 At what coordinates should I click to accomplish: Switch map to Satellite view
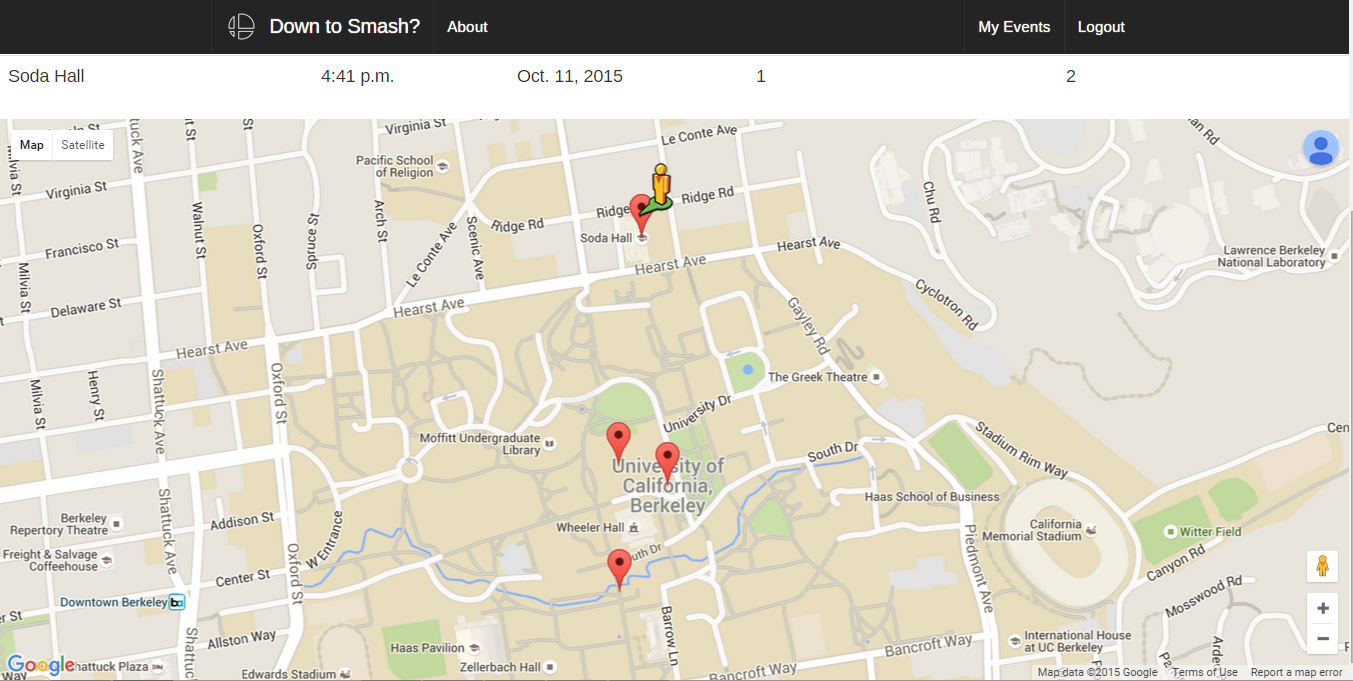83,145
